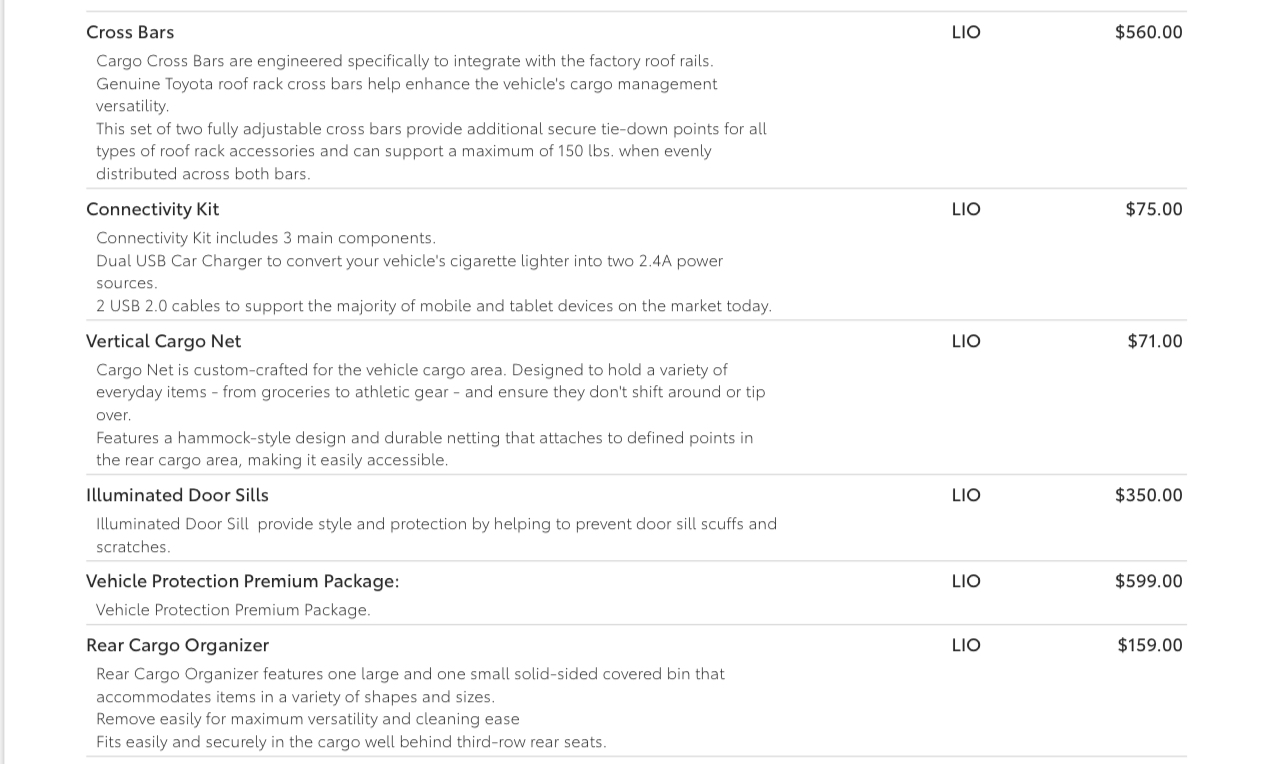Select the Connectivity Kit title
Viewport: 1276px width, 764px height.
click(152, 209)
